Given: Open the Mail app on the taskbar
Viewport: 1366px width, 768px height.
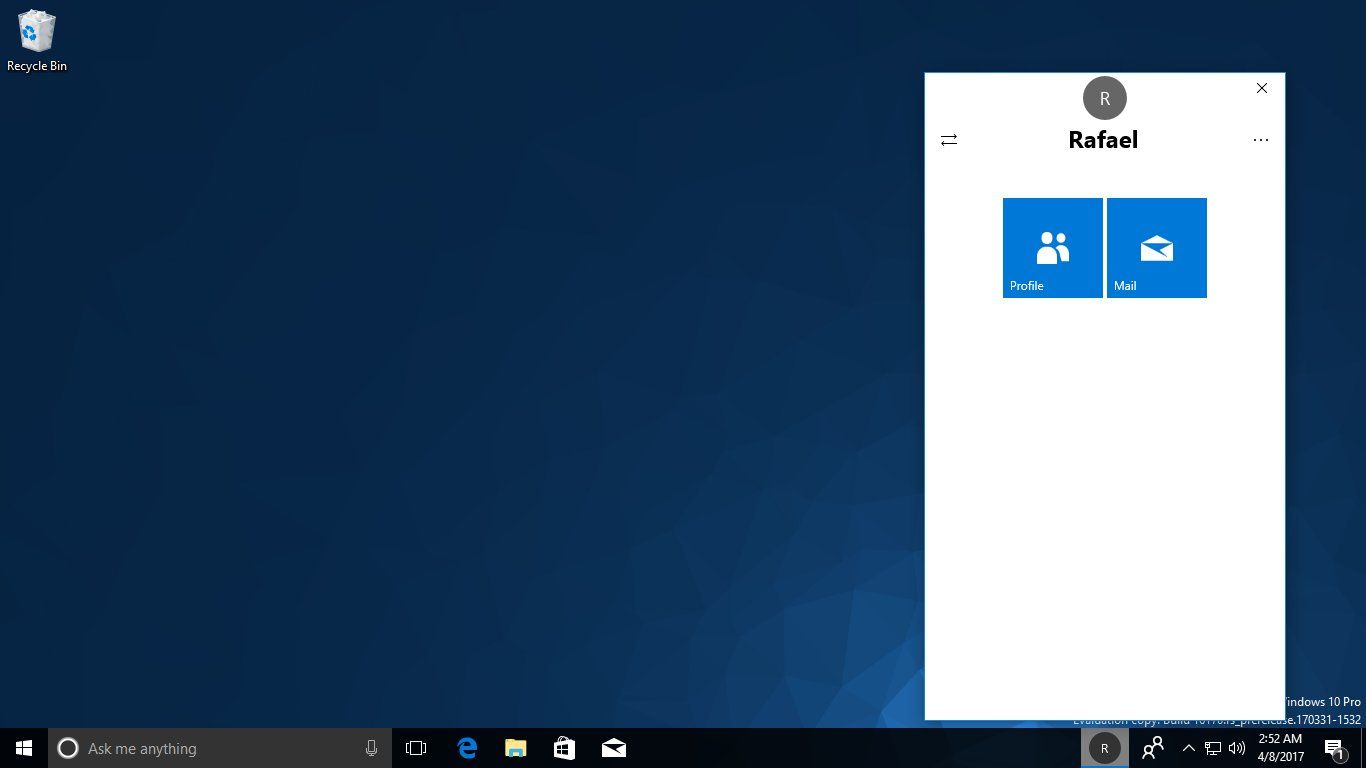Looking at the screenshot, I should pos(613,748).
